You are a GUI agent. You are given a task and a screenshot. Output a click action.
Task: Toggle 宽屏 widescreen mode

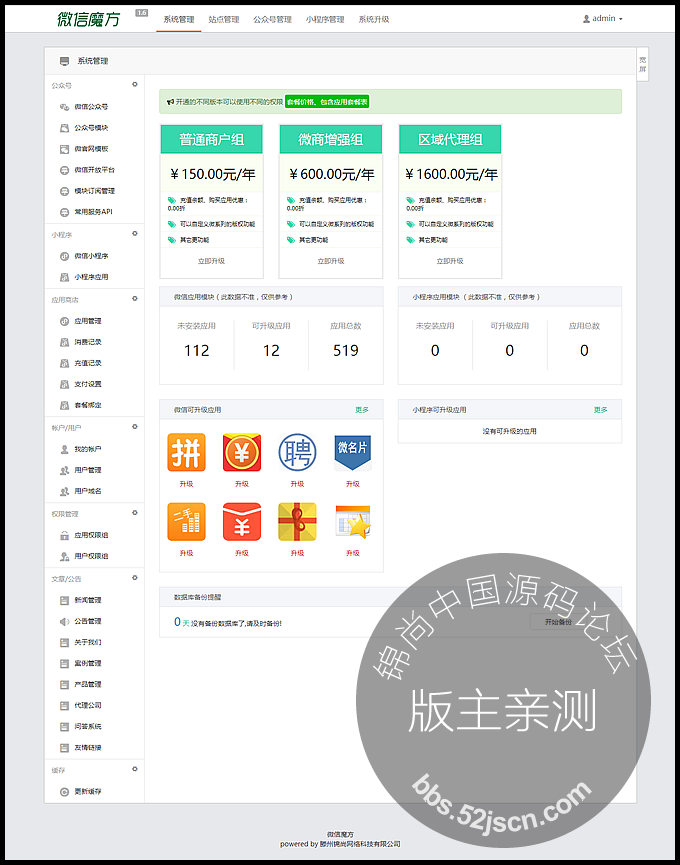click(x=642, y=65)
